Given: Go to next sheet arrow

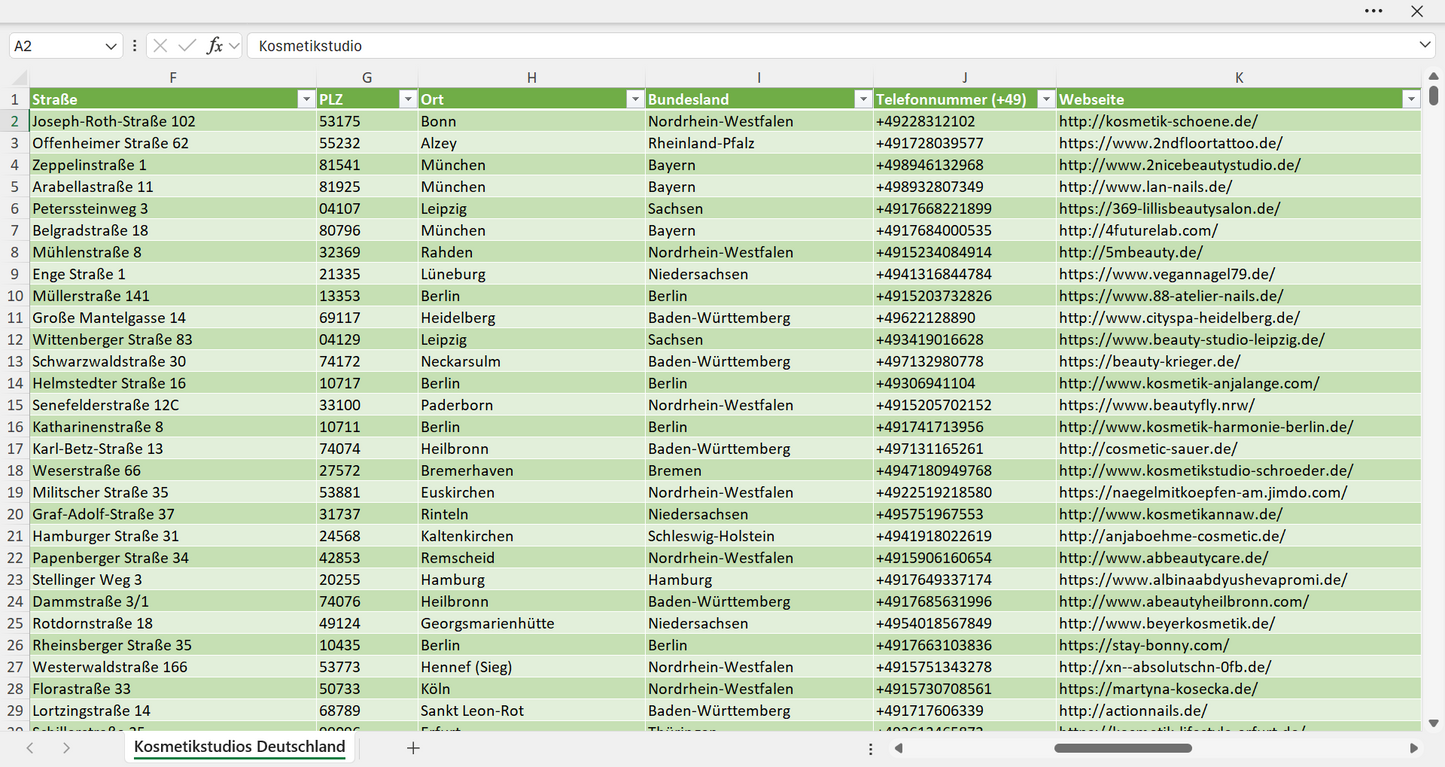Looking at the screenshot, I should 66,748.
